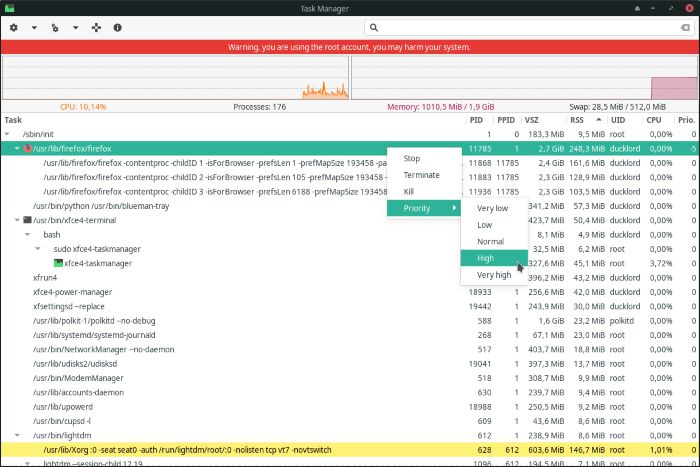Image resolution: width=700 pixels, height=467 pixels.
Task: Collapse the /usr/bin/lightdm tree node
Action: tap(17, 435)
